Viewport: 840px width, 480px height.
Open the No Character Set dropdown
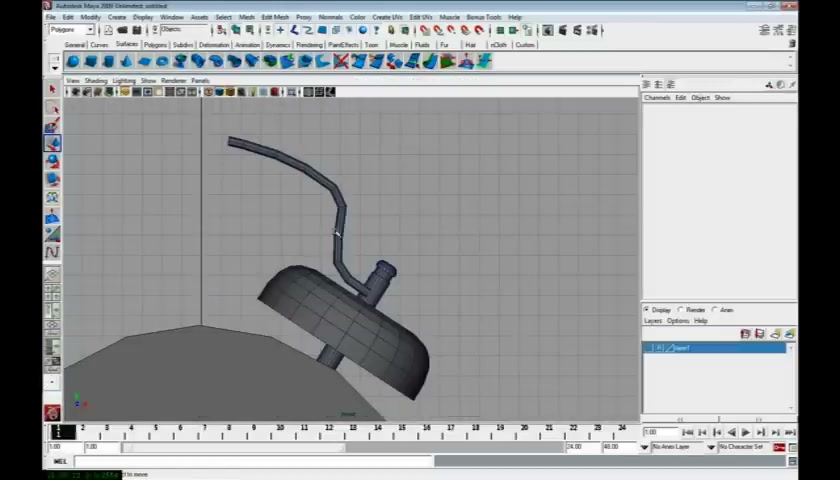[711, 447]
